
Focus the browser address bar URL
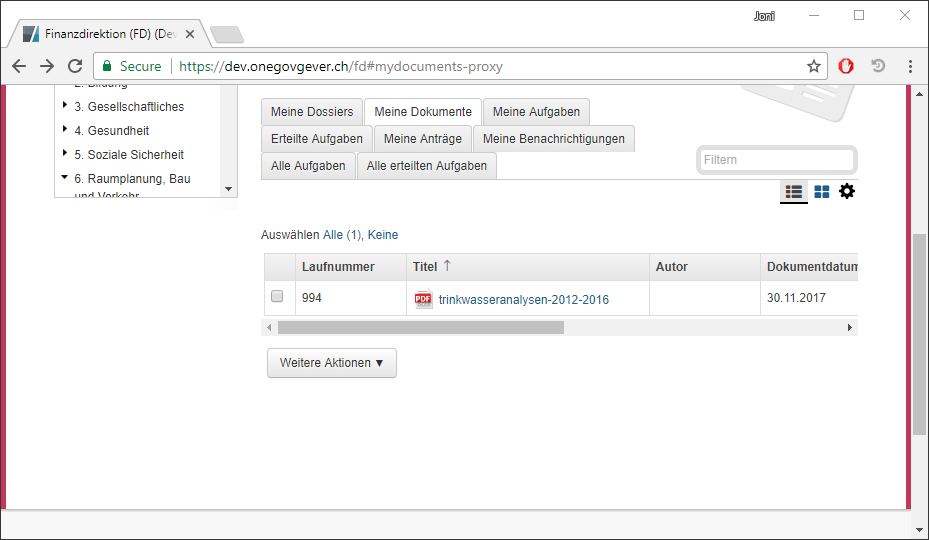click(341, 66)
